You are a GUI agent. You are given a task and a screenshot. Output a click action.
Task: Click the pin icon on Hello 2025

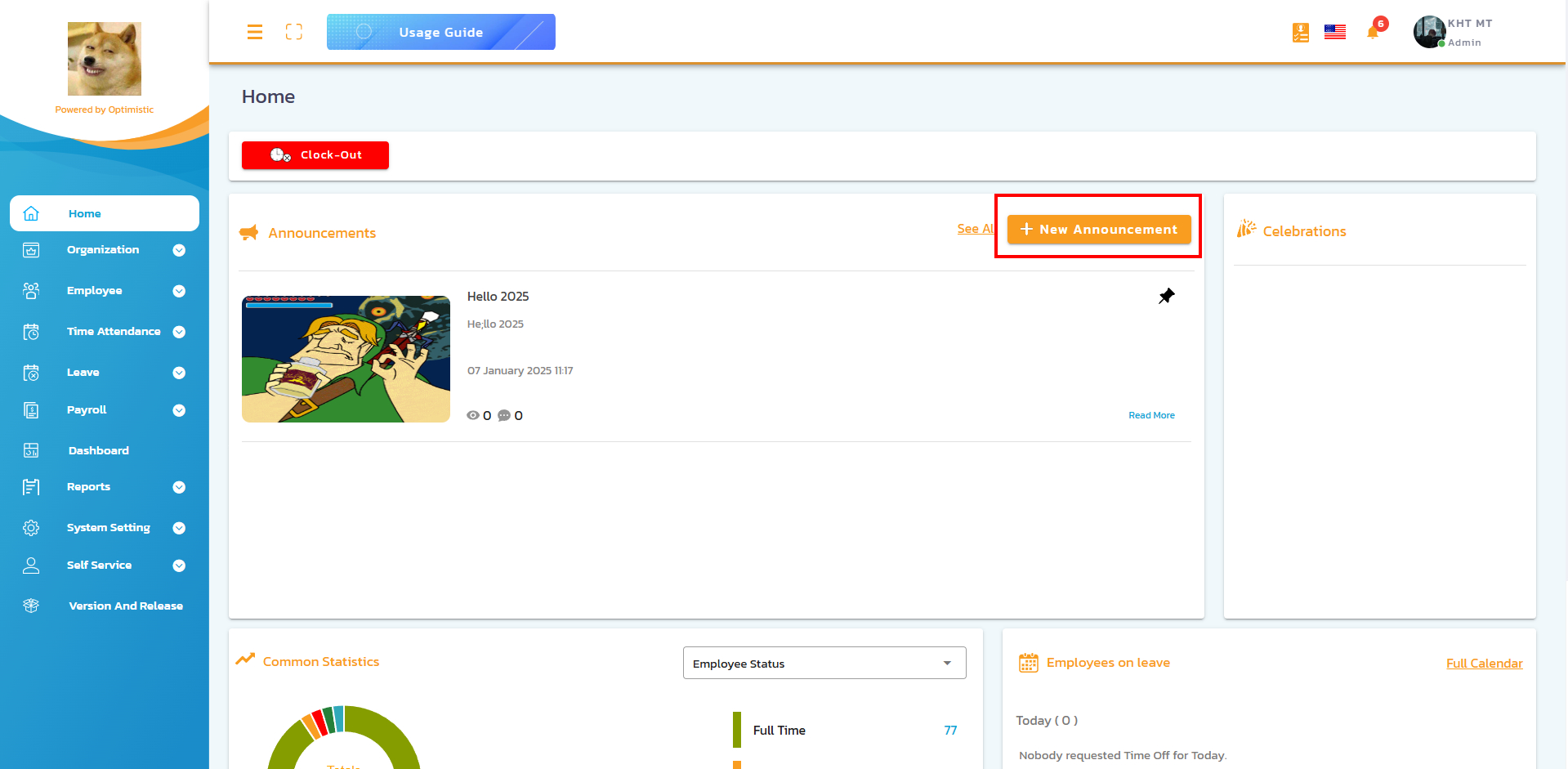[1166, 296]
